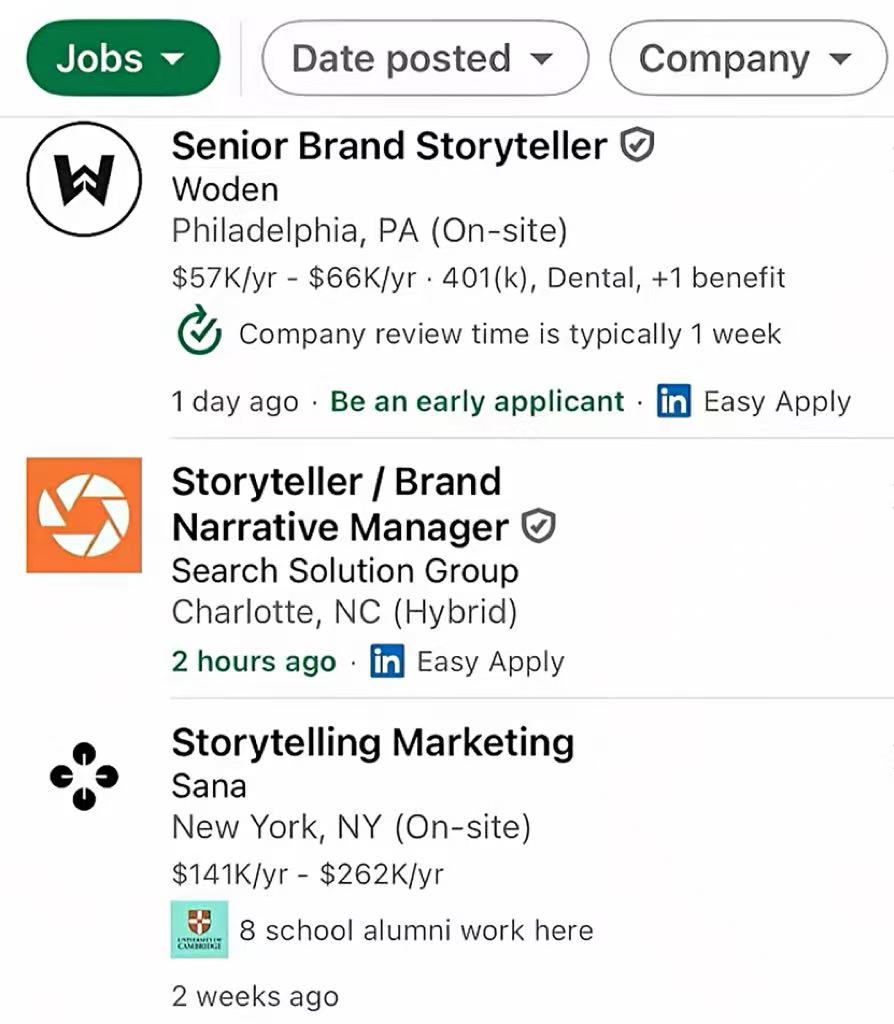
Task: Expand the Jobs filter dropdown
Action: [122, 58]
